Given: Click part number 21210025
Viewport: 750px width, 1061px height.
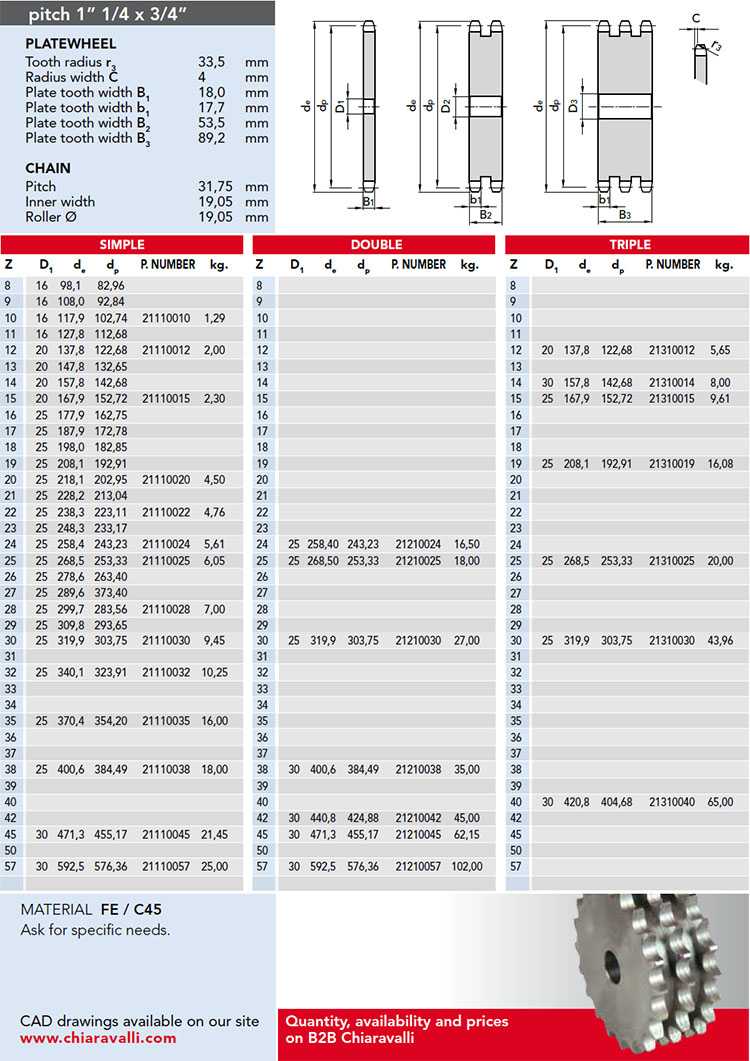Looking at the screenshot, I should pos(418,561).
